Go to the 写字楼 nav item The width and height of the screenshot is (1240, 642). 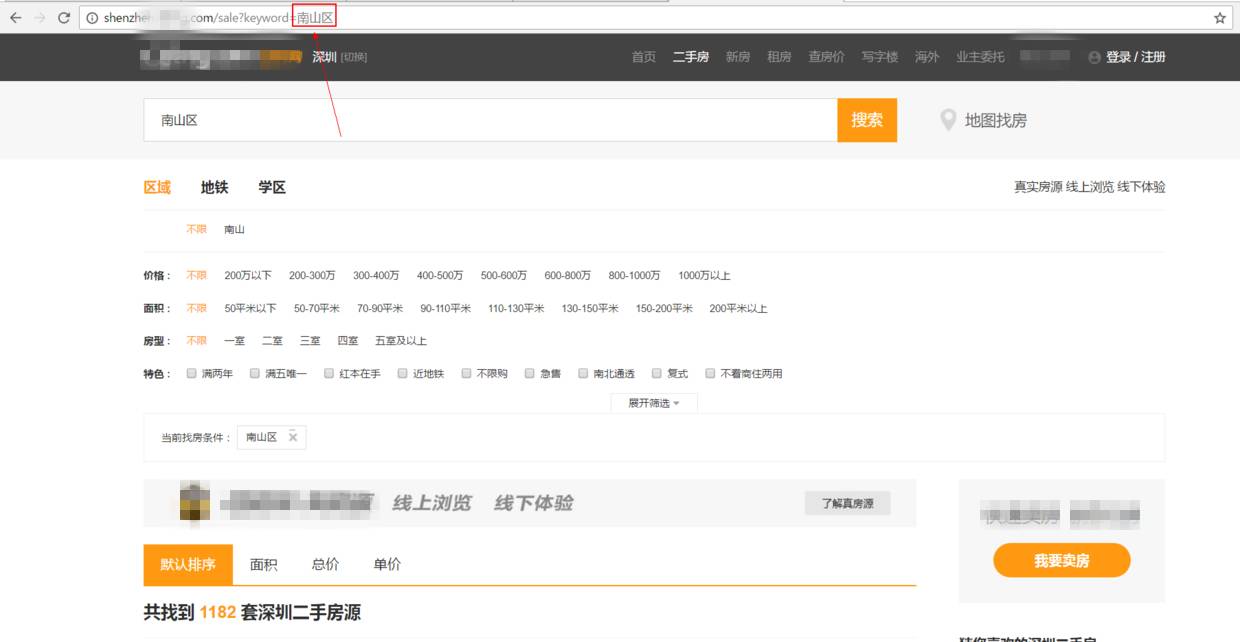click(880, 57)
